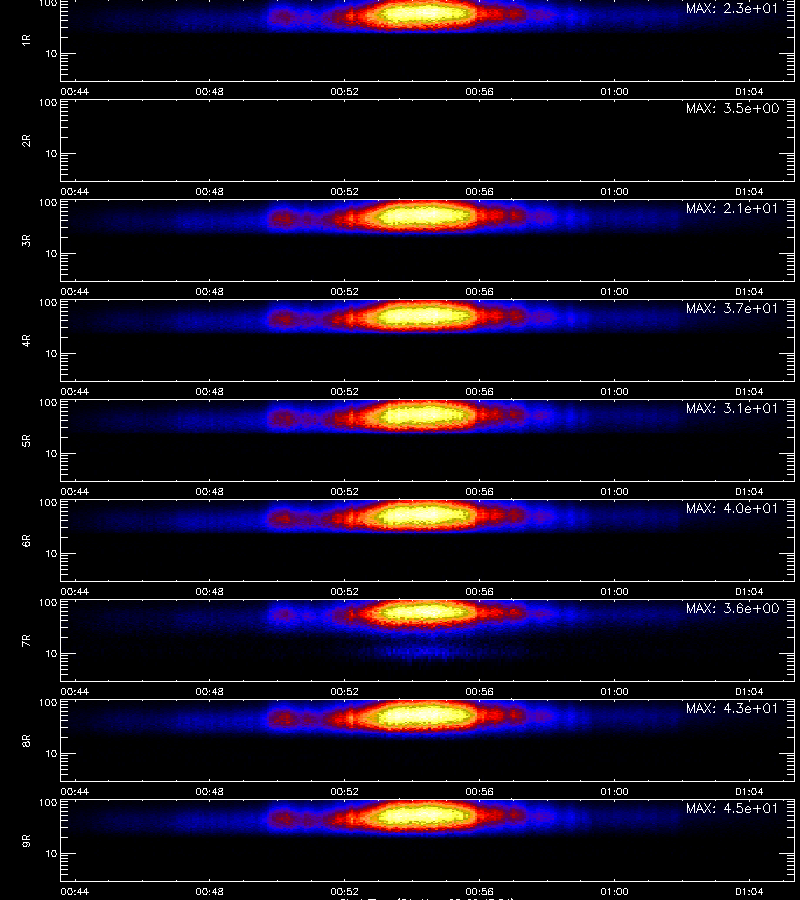This screenshot has width=800, height=900.
Task: Click the 'MAX: 2.3e+01' label in panel 1R
Action: (732, 9)
